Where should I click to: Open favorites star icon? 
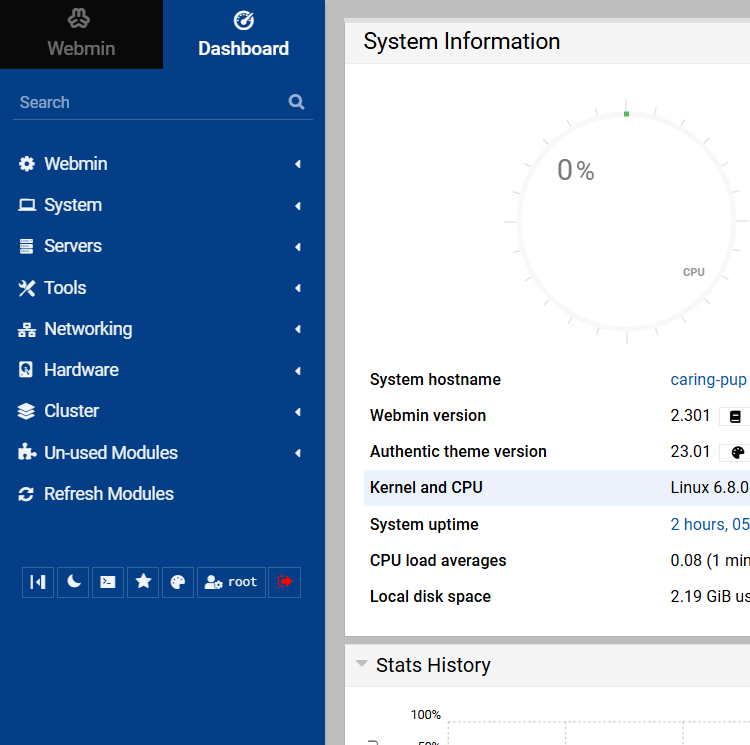coord(143,582)
